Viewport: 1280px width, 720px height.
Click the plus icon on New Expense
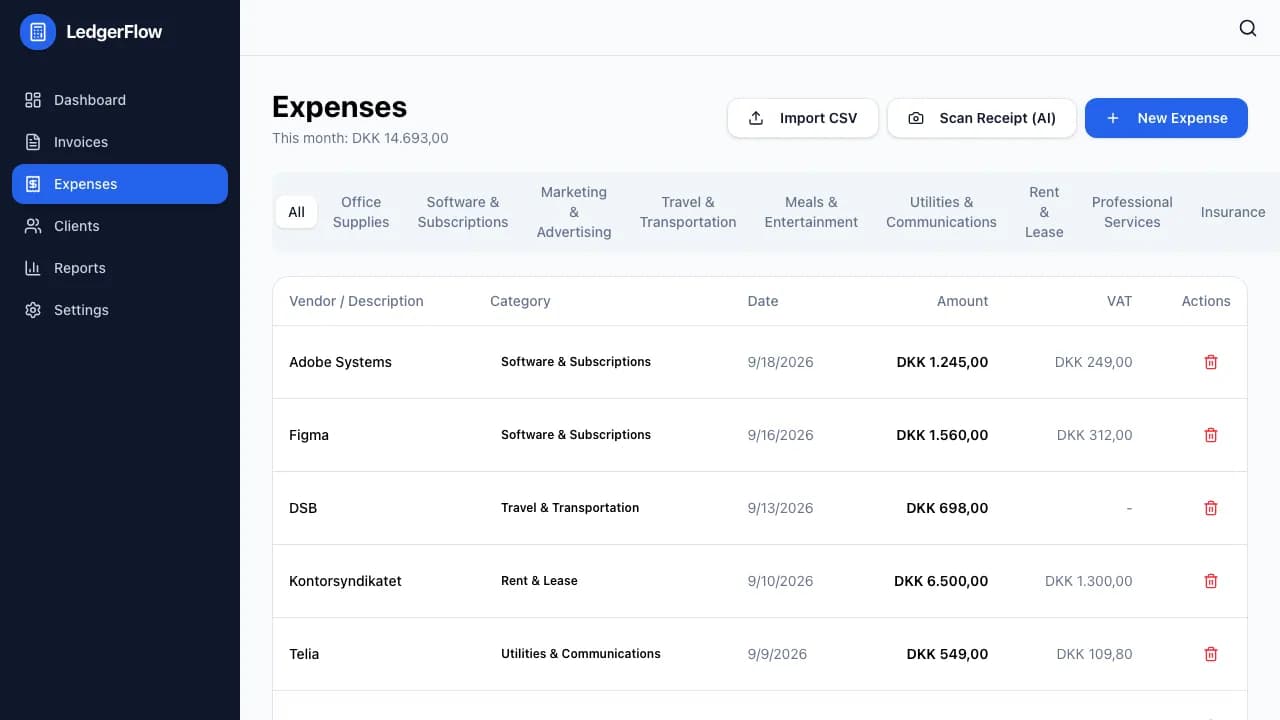pos(1113,118)
